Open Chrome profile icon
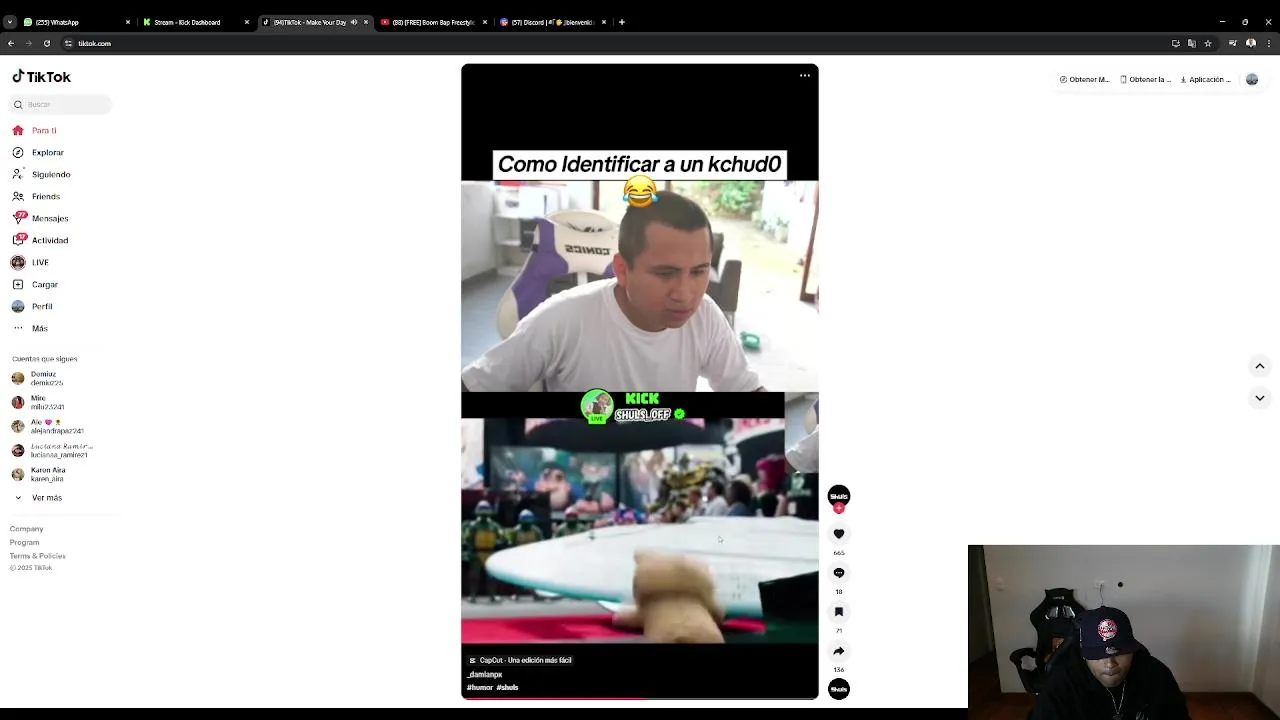This screenshot has height=720, width=1280. [1250, 43]
